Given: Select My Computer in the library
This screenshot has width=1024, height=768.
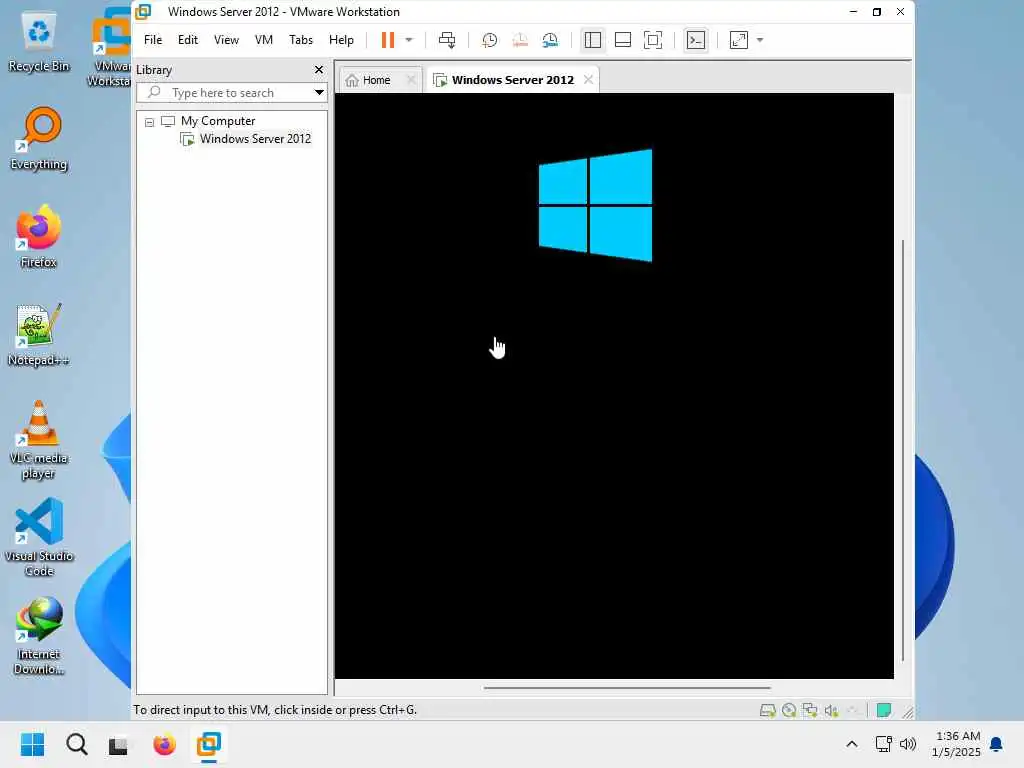Looking at the screenshot, I should click(218, 121).
